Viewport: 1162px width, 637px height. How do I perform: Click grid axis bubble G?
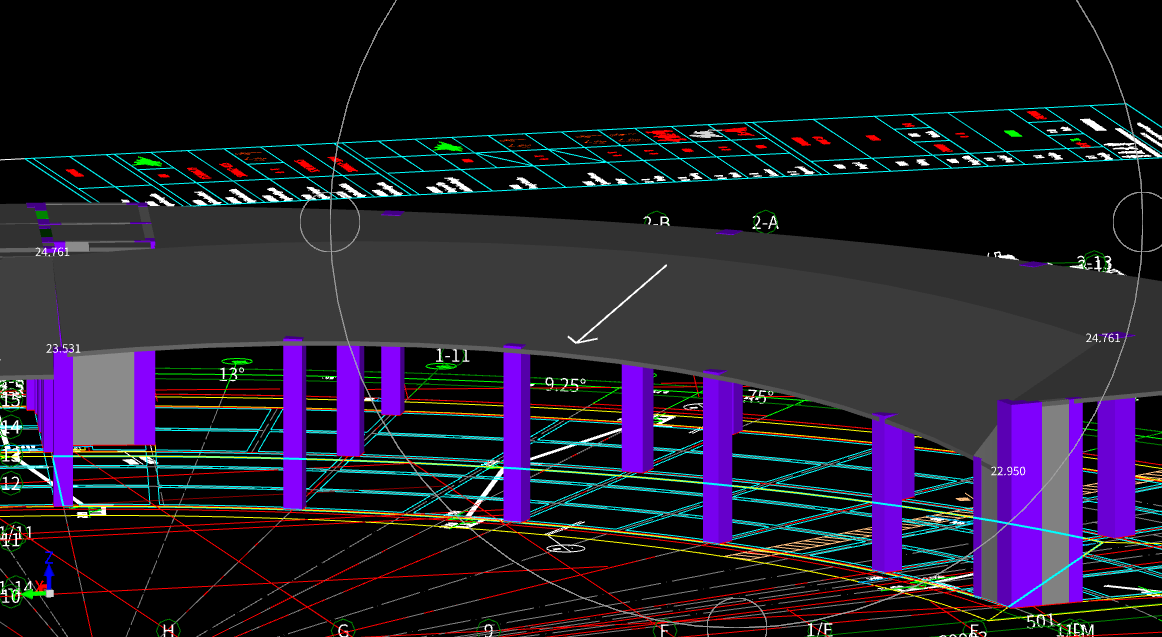coord(343,630)
